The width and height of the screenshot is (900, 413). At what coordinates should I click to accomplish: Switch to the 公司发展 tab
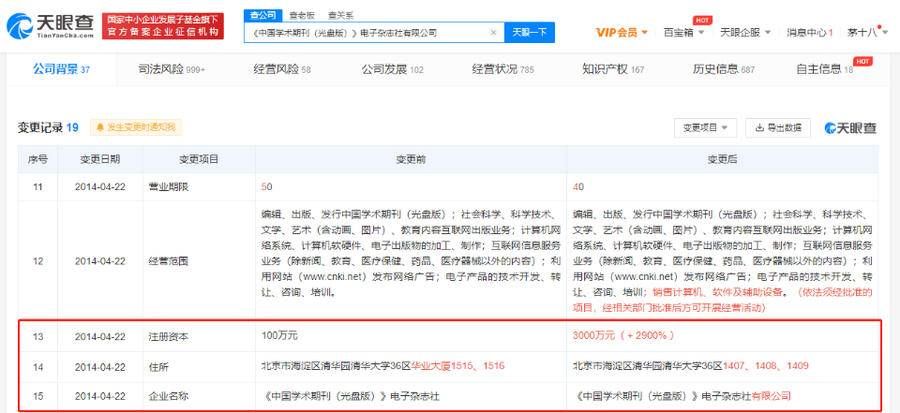click(392, 70)
